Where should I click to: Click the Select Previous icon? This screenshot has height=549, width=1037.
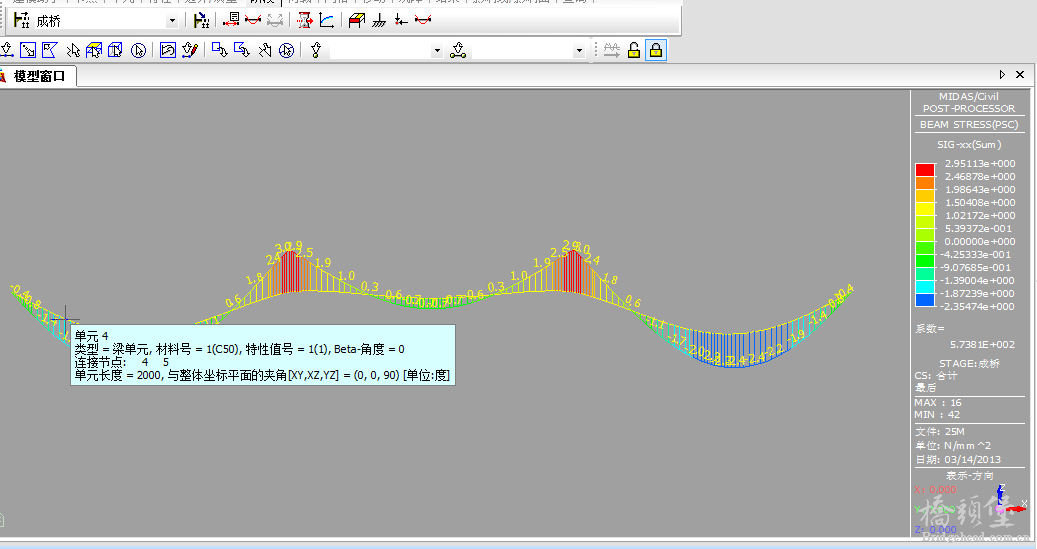(x=168, y=50)
